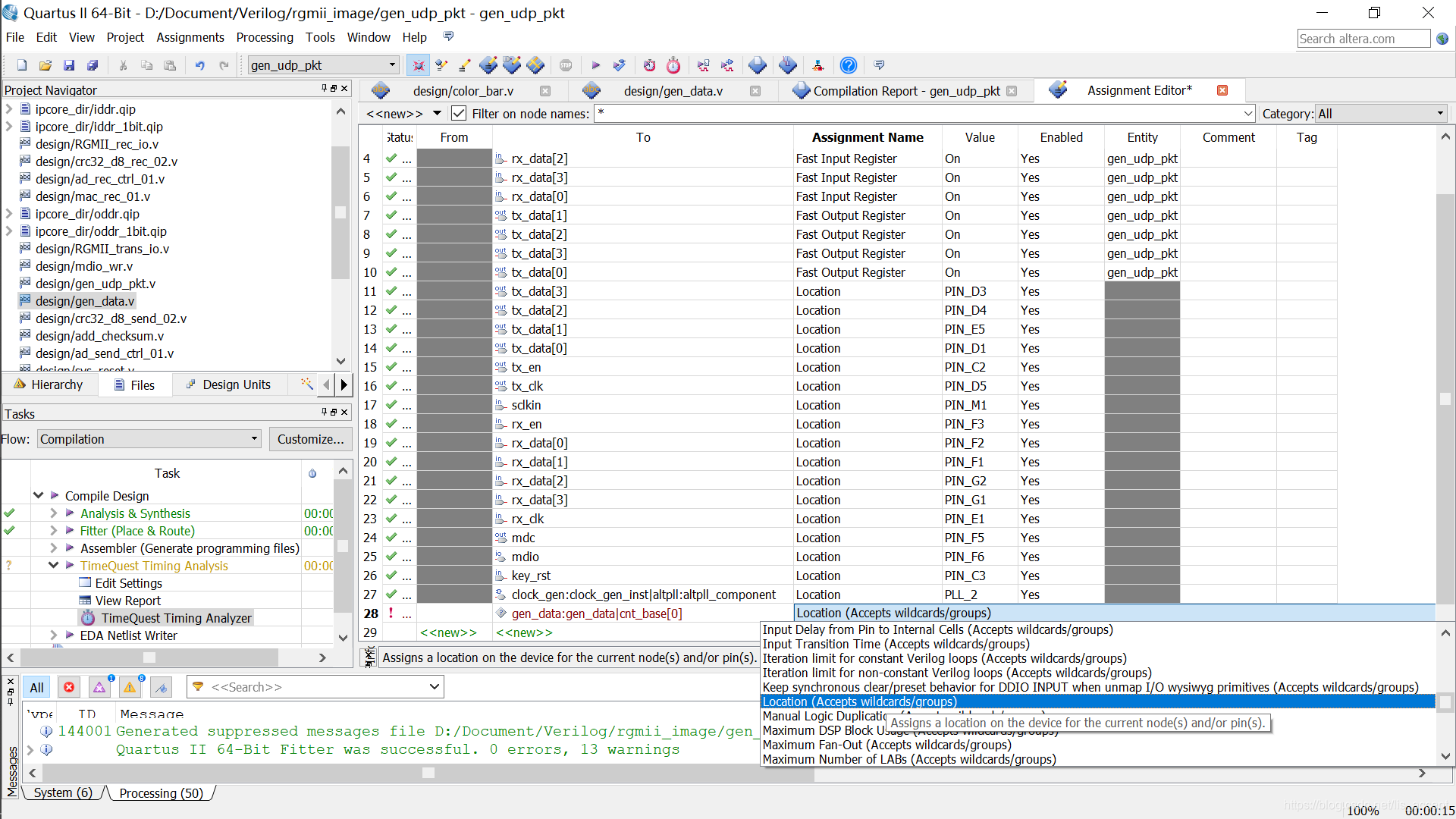Select View Report task item
The height and width of the screenshot is (819, 1456).
[x=127, y=601]
